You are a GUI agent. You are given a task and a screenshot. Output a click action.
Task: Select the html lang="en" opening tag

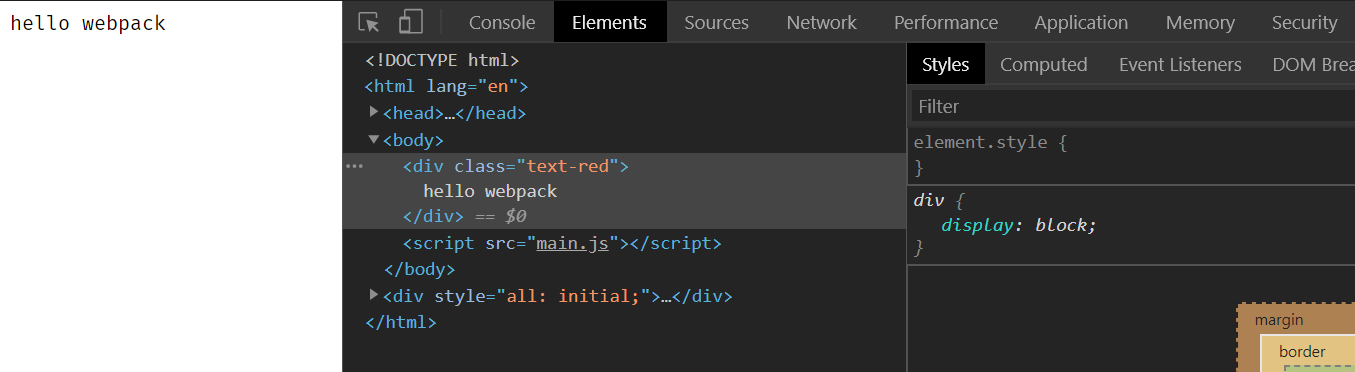(446, 86)
